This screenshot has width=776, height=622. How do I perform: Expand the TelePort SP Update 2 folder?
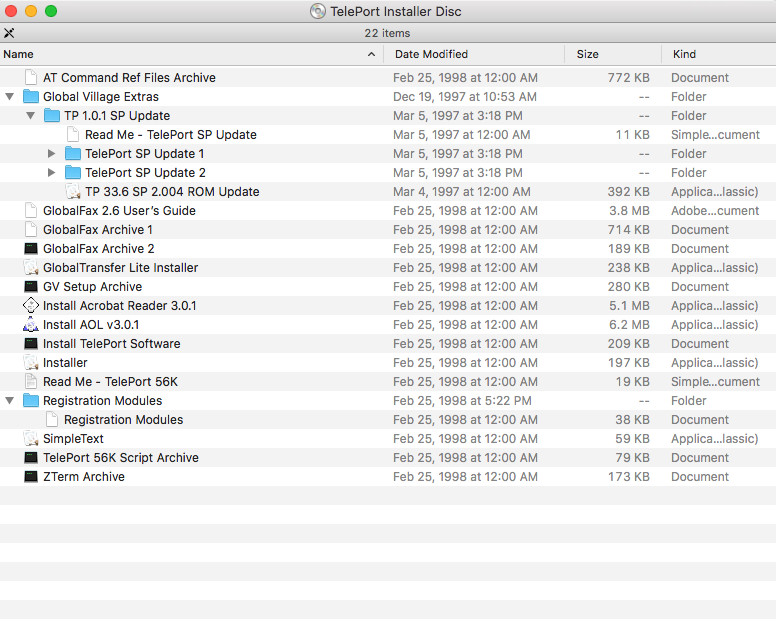(x=51, y=172)
